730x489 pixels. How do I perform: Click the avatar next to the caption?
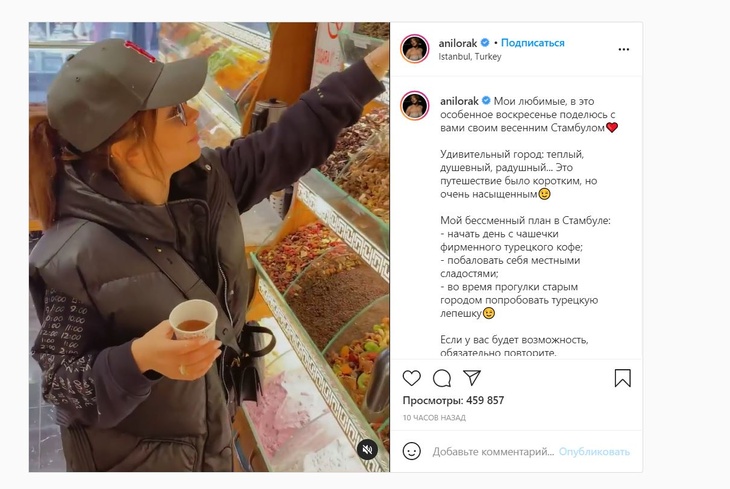[x=414, y=106]
